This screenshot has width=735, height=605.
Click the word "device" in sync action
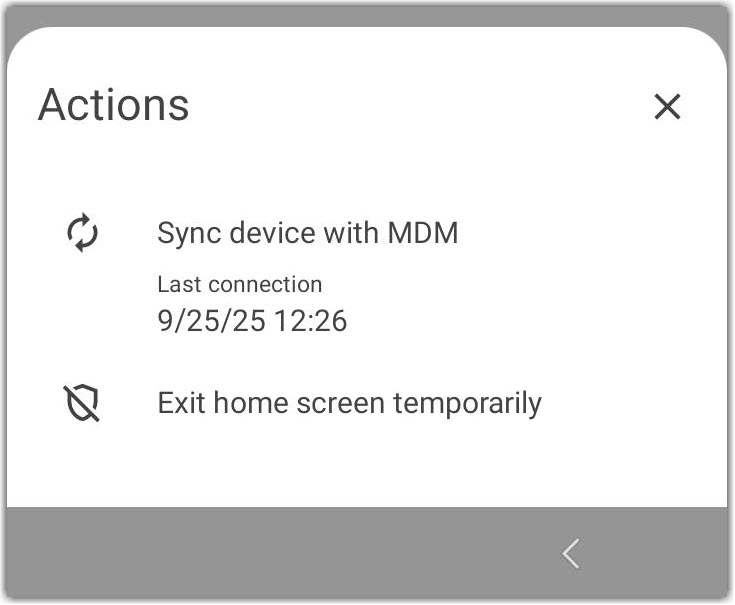(x=263, y=233)
